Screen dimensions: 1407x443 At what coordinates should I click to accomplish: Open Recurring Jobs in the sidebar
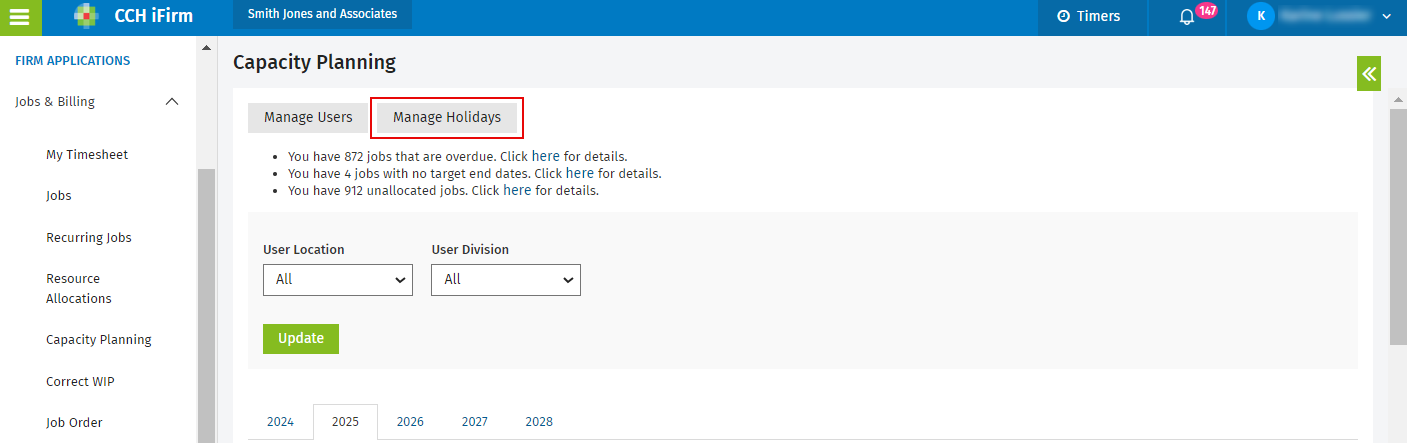tap(89, 238)
